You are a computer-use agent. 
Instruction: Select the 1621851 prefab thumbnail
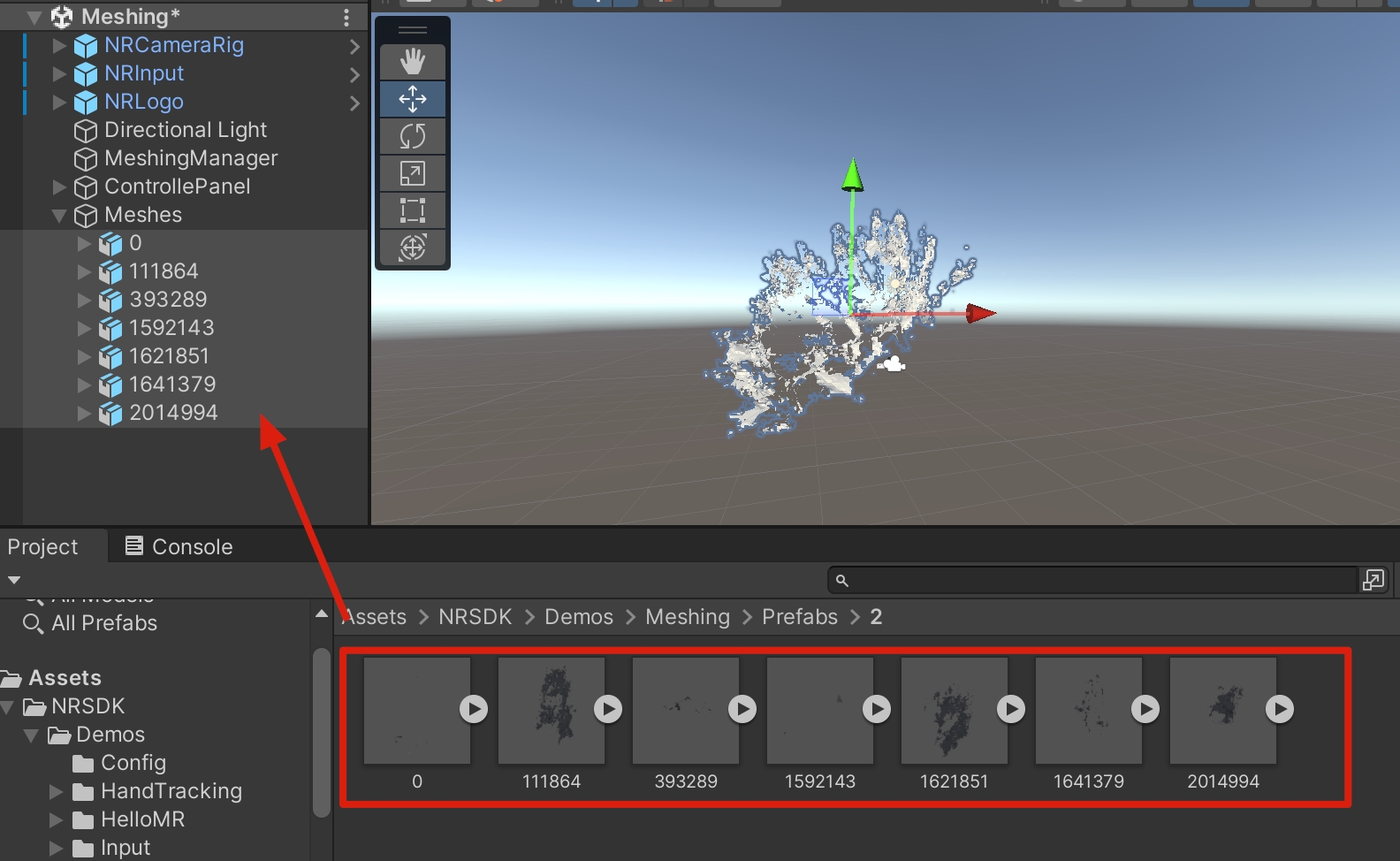pos(954,711)
